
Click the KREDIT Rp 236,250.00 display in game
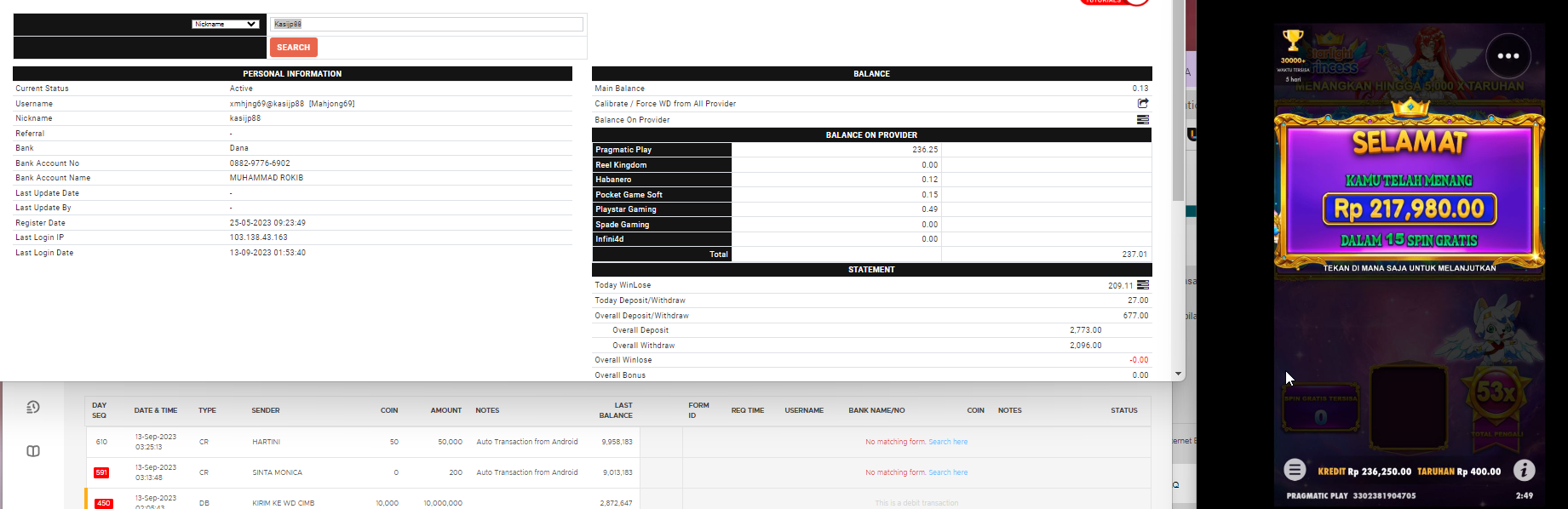(1364, 472)
